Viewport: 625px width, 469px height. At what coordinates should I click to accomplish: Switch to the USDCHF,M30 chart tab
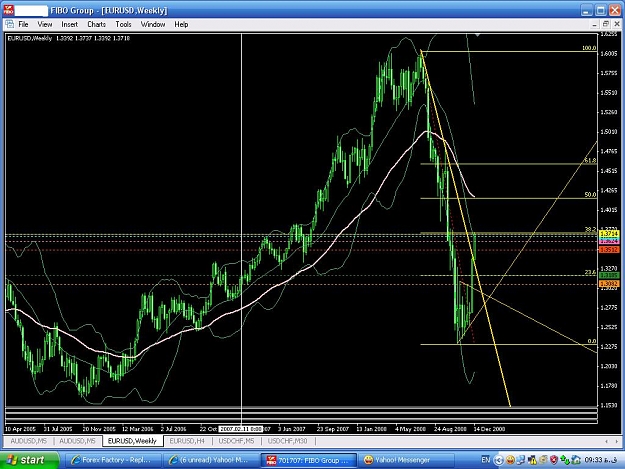[x=287, y=441]
